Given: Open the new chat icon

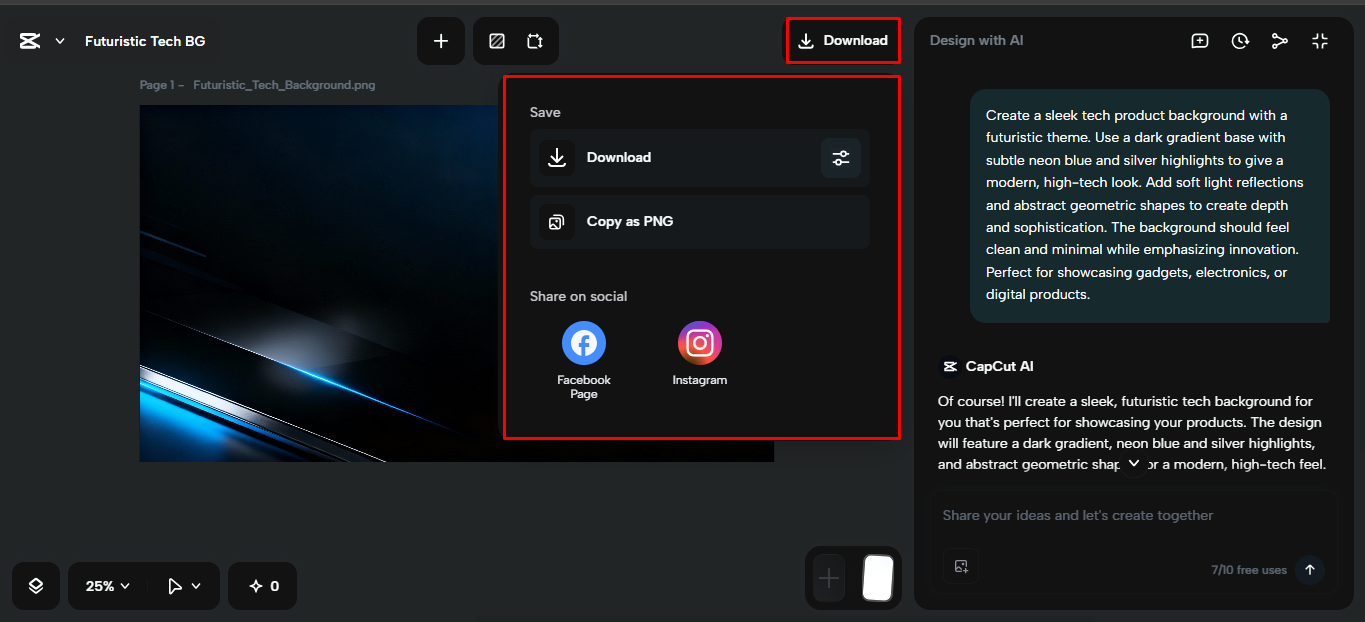Looking at the screenshot, I should click(1199, 40).
